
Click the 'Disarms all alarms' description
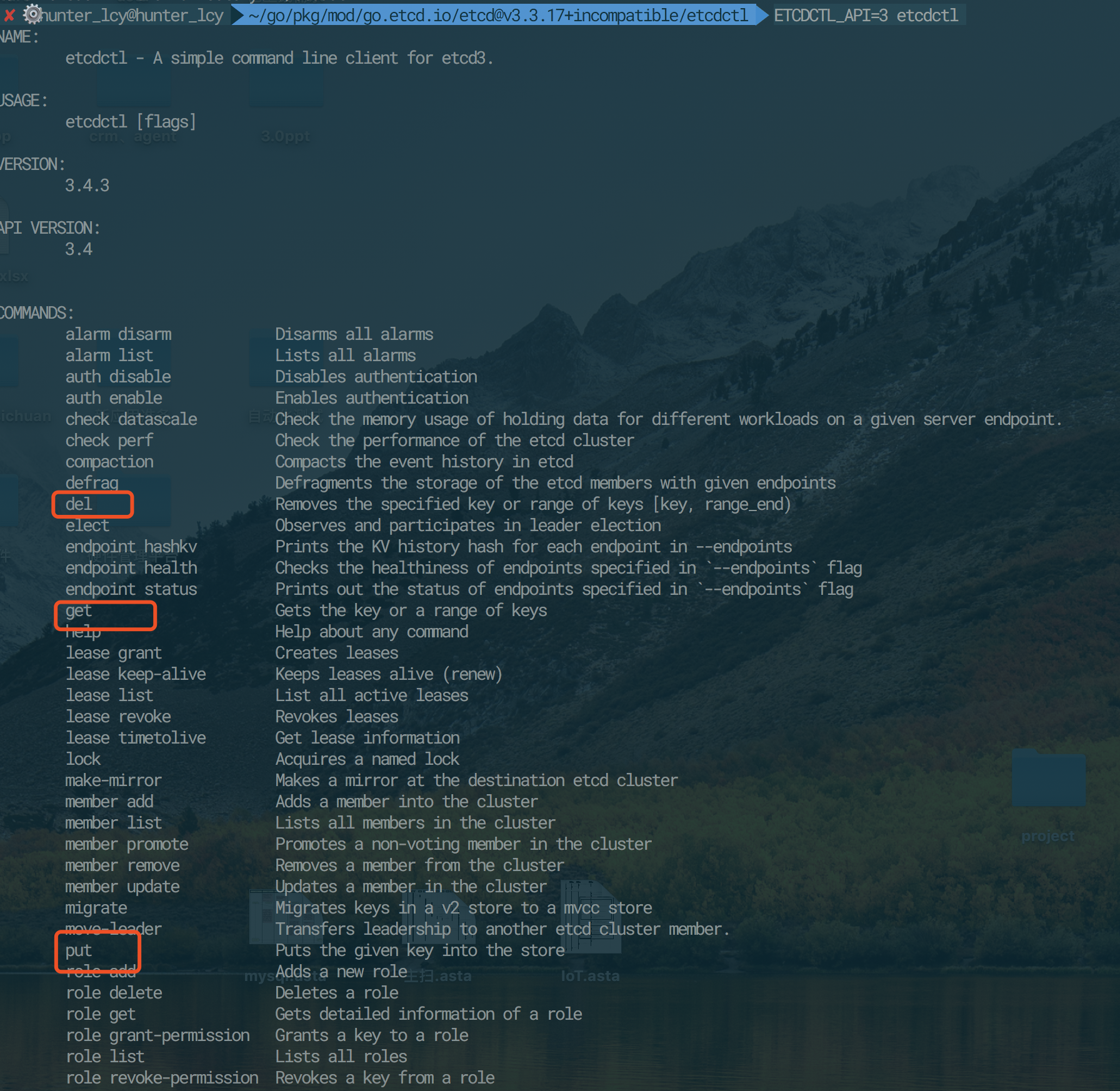coord(354,334)
